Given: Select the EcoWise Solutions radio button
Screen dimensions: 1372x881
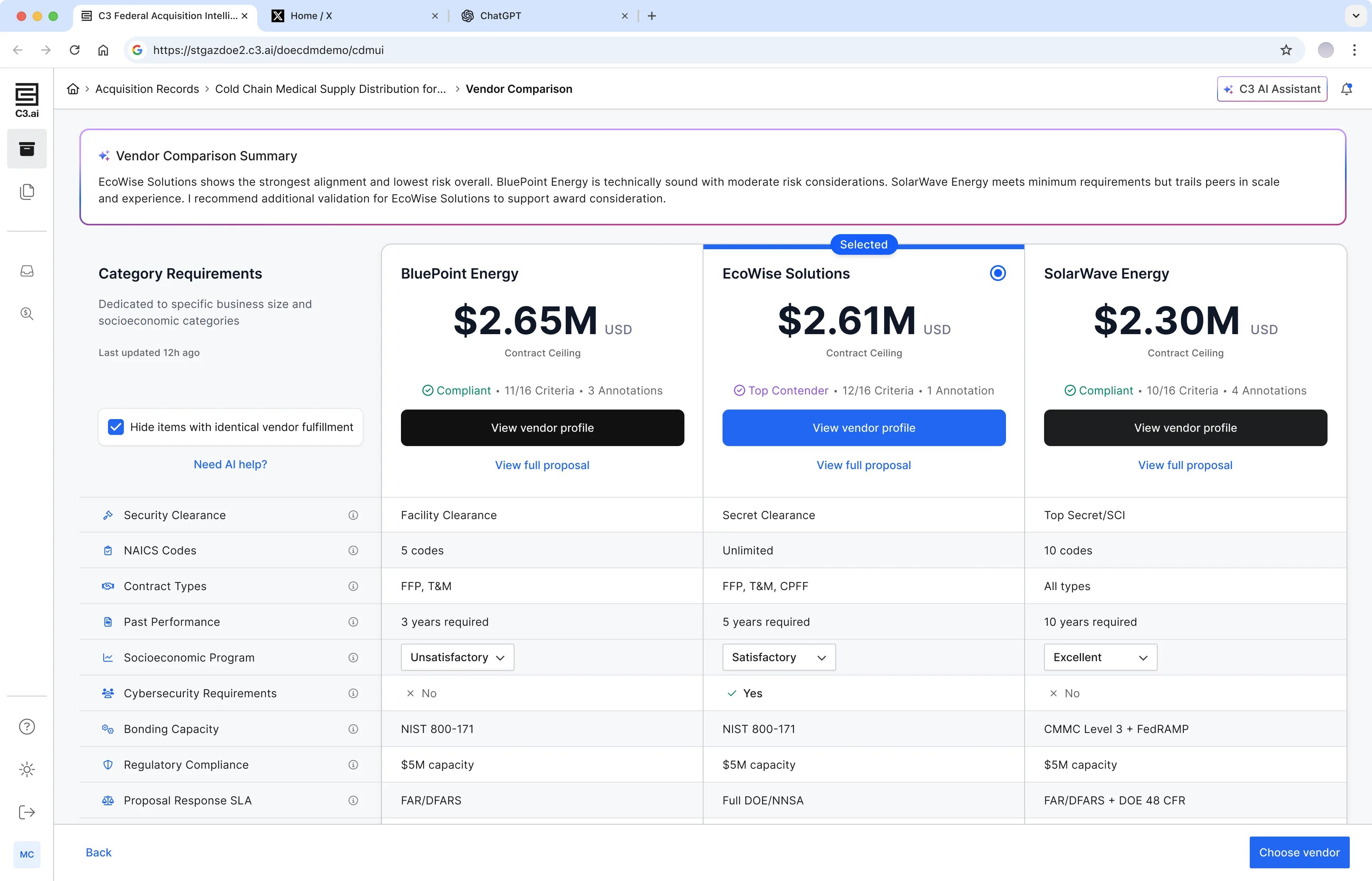Looking at the screenshot, I should pyautogui.click(x=997, y=273).
